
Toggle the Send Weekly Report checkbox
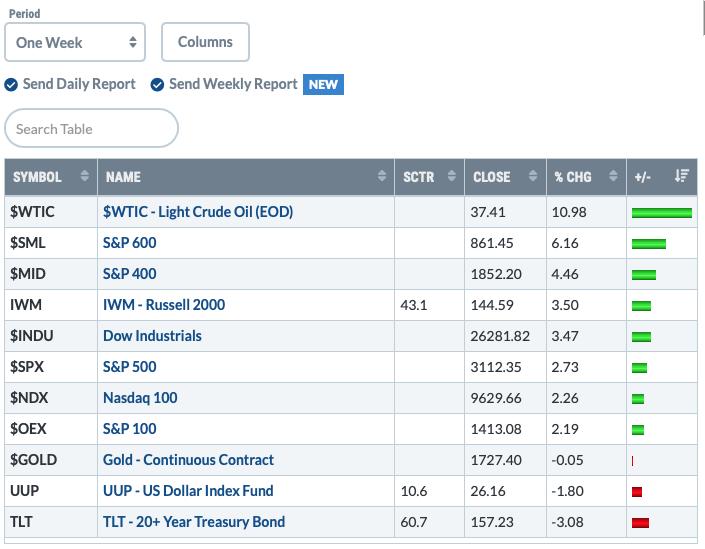click(157, 85)
